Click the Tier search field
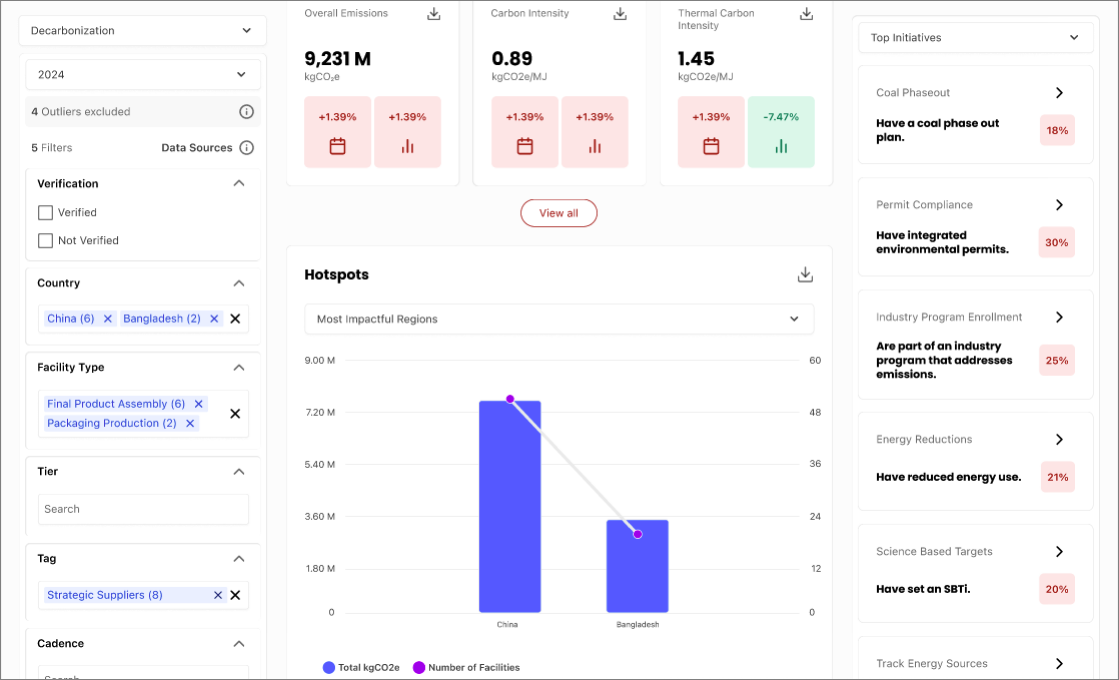This screenshot has height=680, width=1119. tap(143, 509)
